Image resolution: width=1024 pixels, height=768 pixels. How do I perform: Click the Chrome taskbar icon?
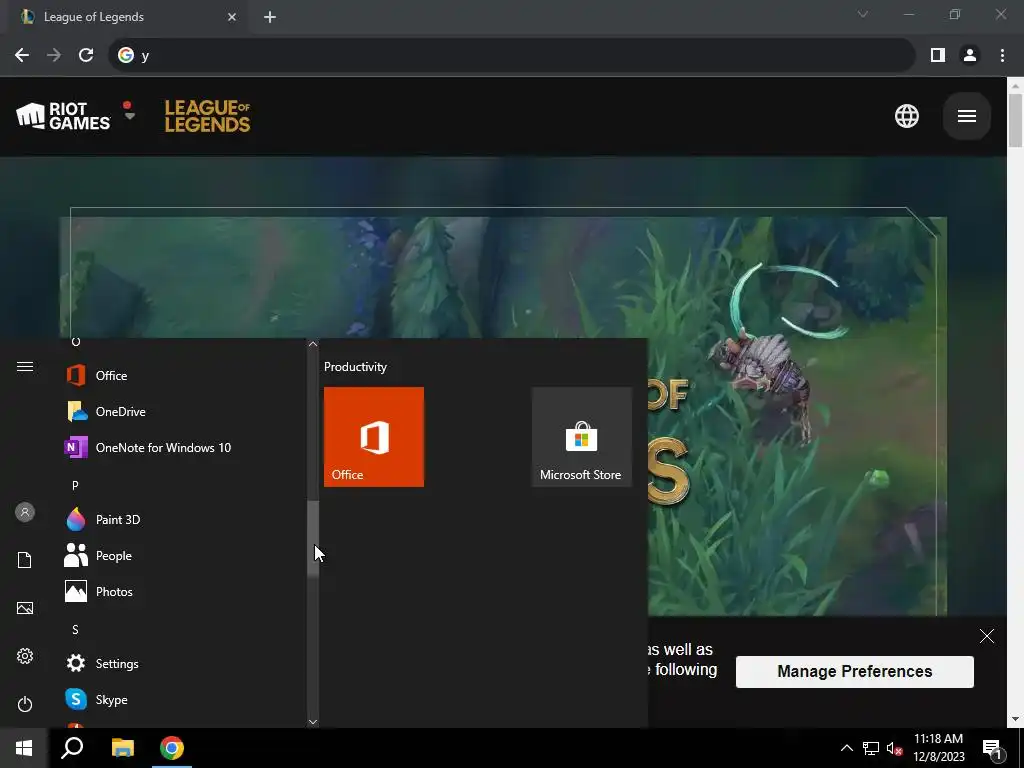(x=172, y=748)
